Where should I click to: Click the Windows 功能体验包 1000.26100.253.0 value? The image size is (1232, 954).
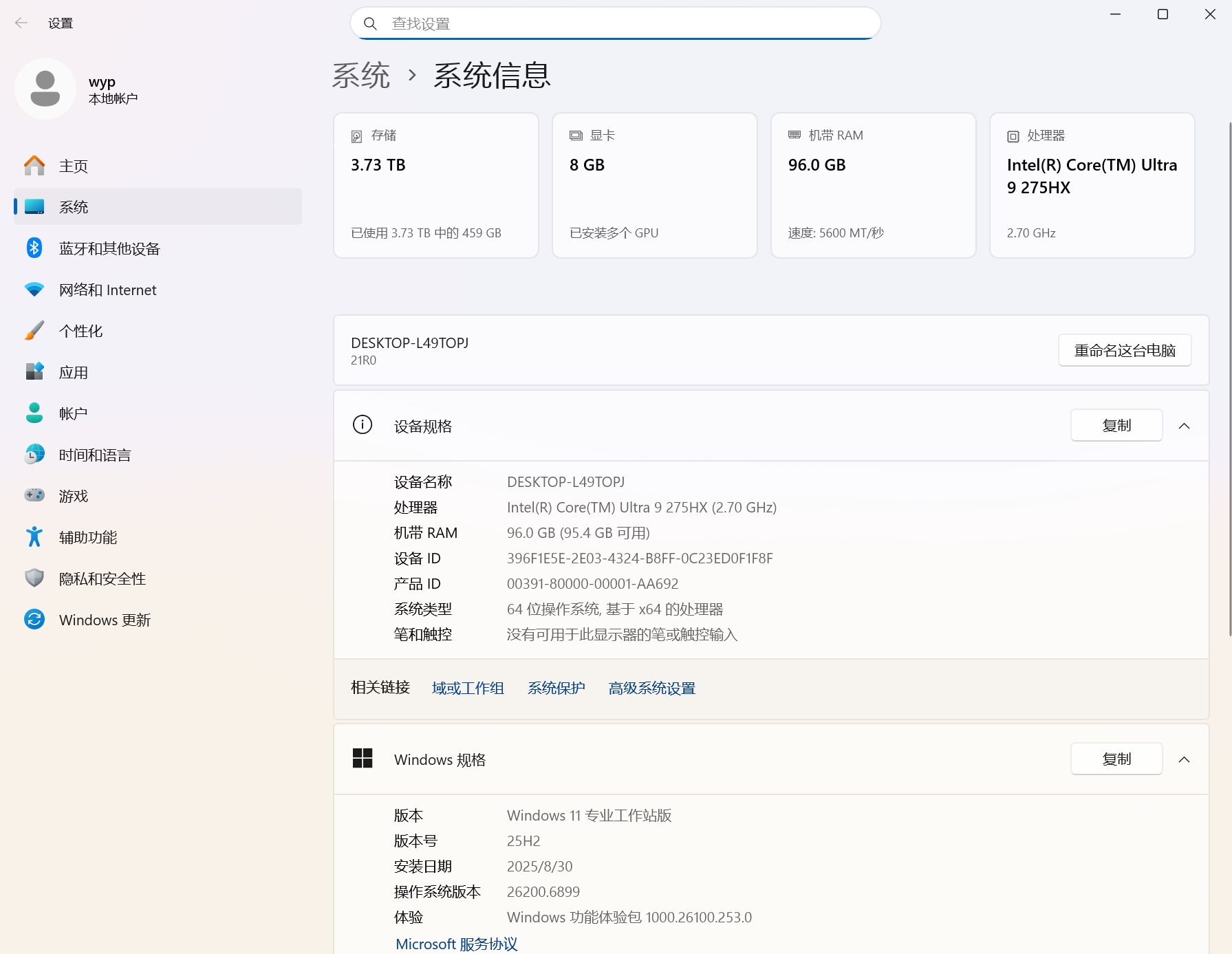pyautogui.click(x=629, y=918)
